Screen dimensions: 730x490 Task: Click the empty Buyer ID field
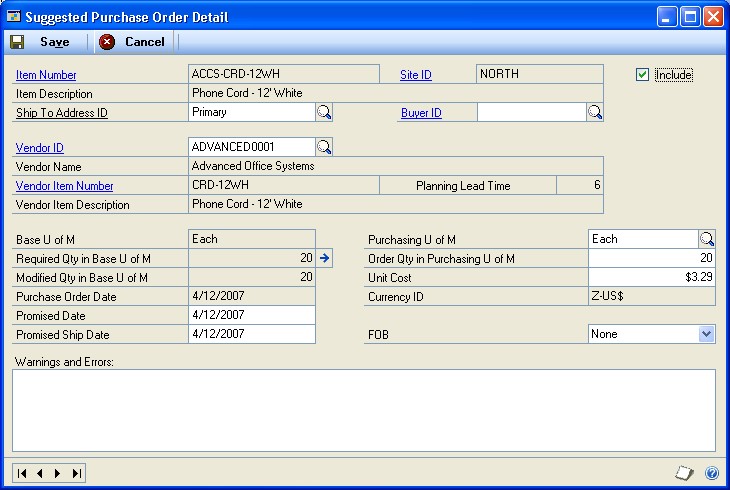coord(532,112)
